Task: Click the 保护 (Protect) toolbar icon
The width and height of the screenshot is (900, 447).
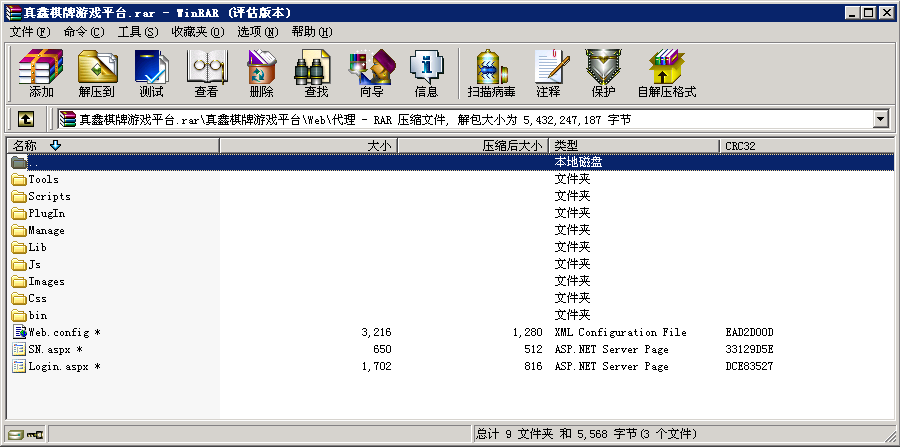Action: pos(603,73)
